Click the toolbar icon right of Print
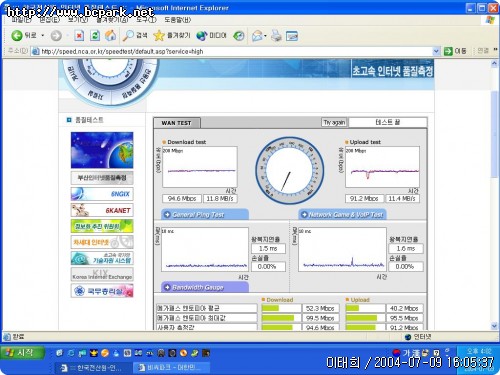 pyautogui.click(x=292, y=36)
